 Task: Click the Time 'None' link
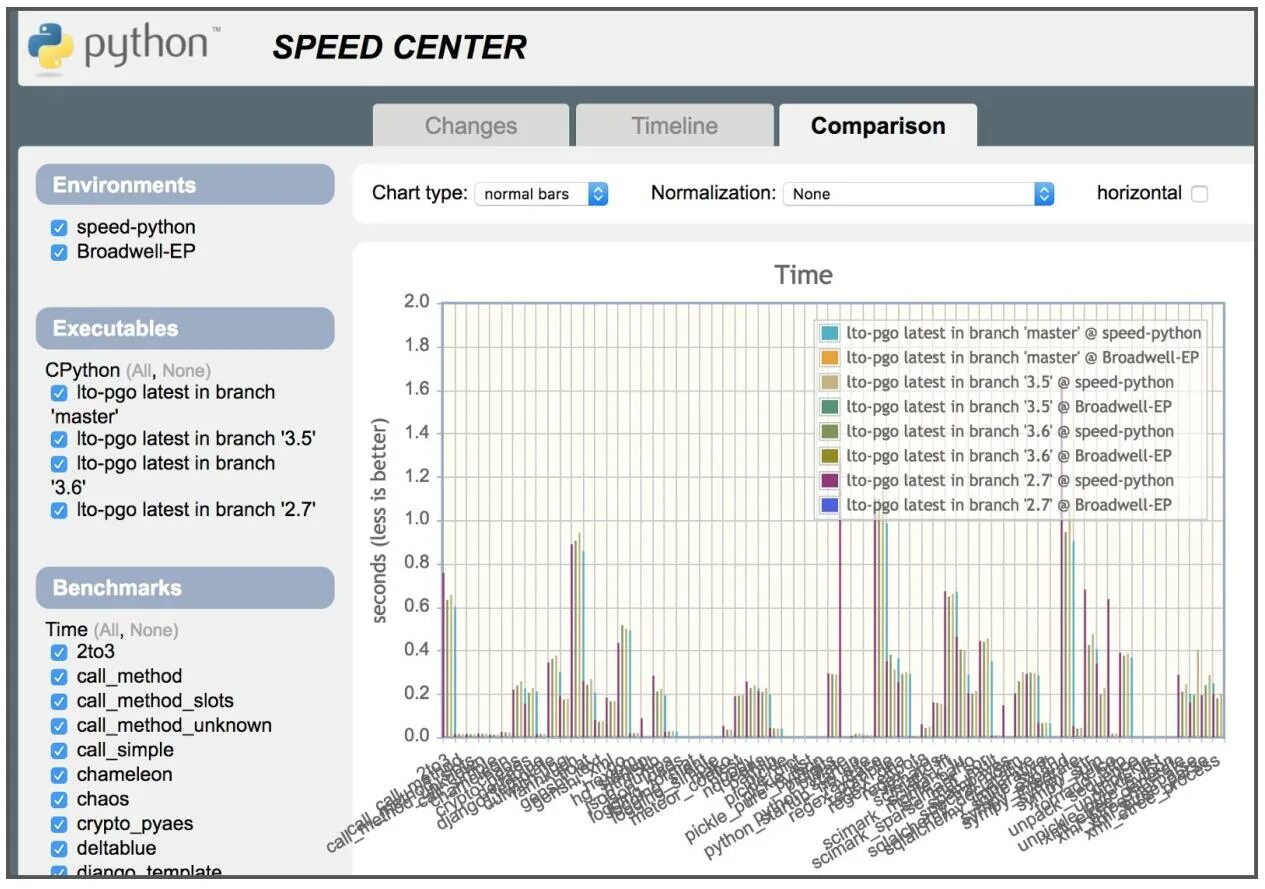pos(151,630)
